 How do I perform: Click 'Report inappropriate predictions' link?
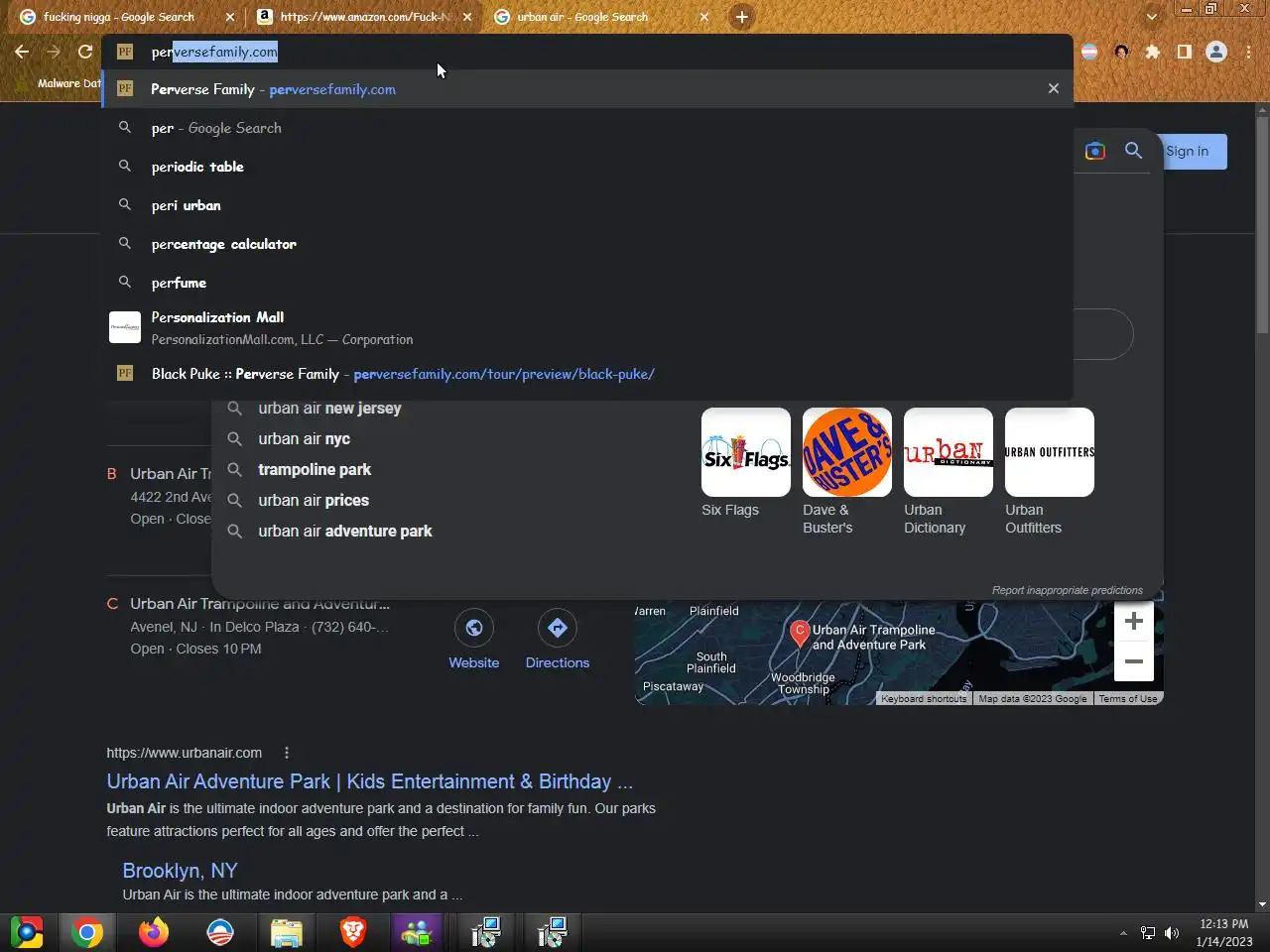coord(1068,590)
